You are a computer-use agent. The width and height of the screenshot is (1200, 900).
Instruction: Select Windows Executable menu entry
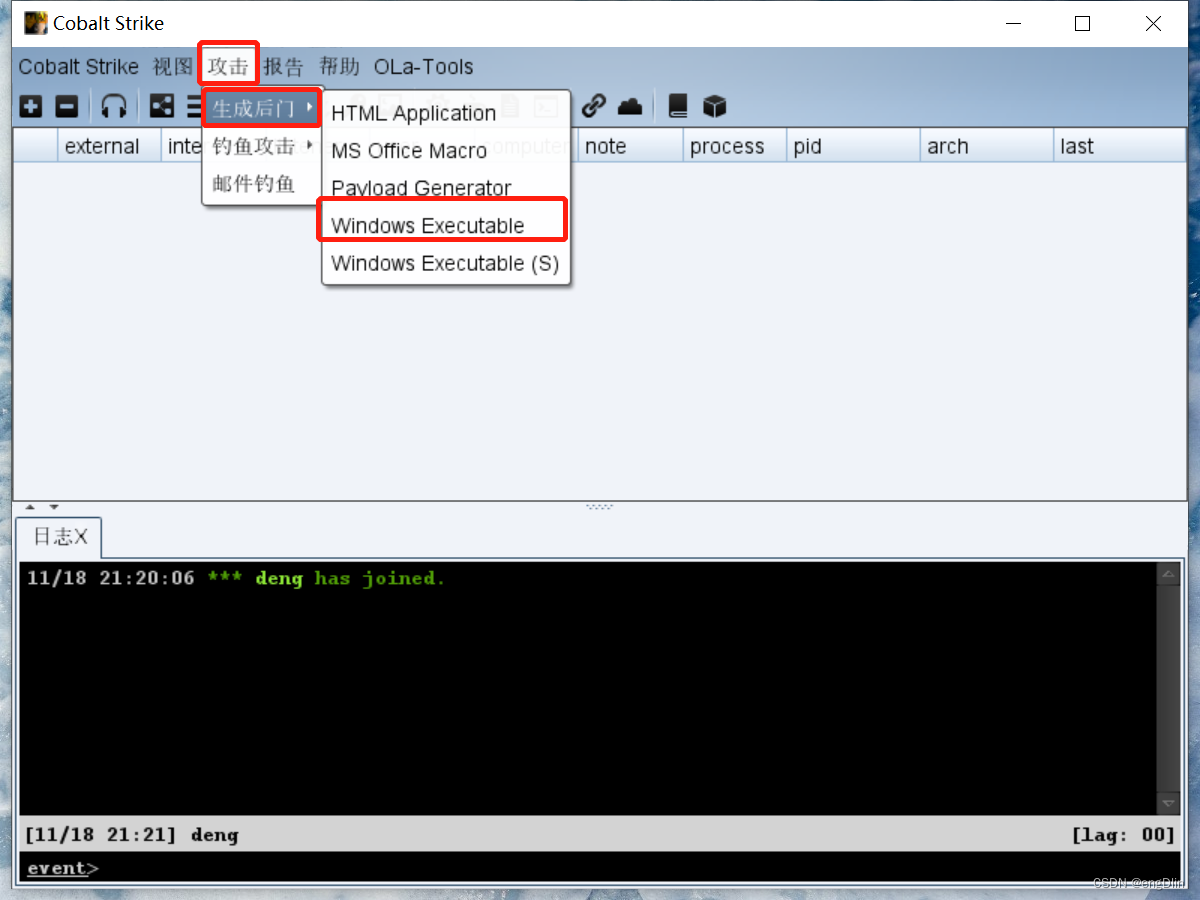446,226
